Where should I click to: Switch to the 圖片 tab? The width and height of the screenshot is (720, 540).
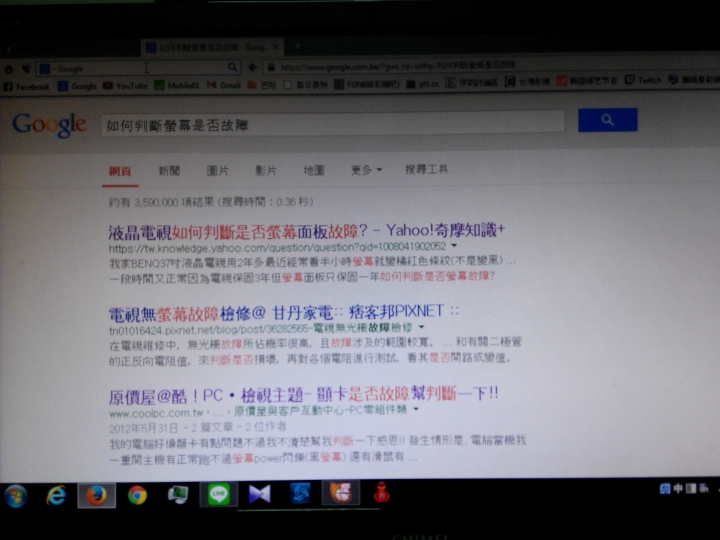(x=217, y=171)
